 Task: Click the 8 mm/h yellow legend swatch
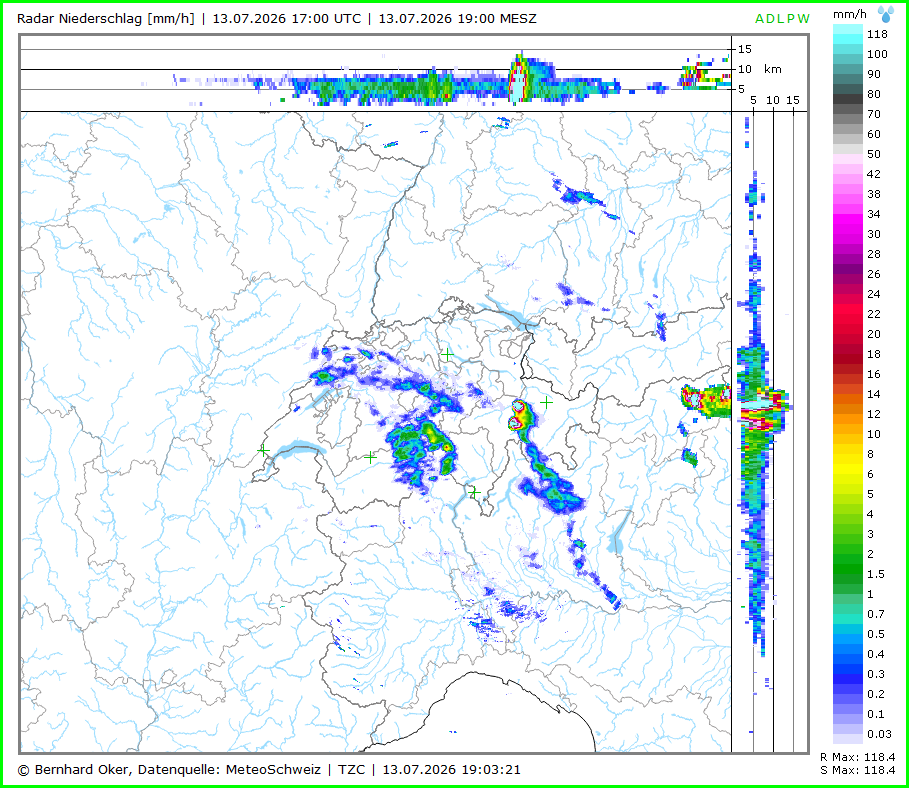[848, 454]
